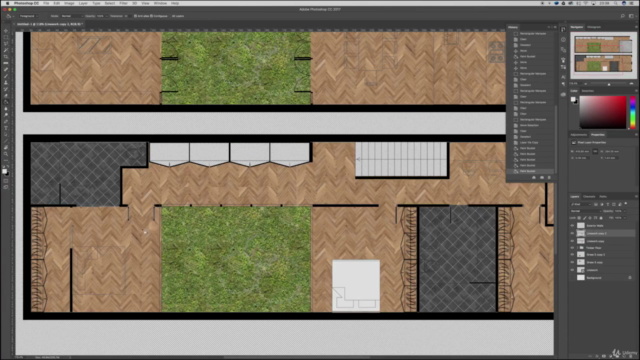Select the Zoom tool

pos(6,154)
